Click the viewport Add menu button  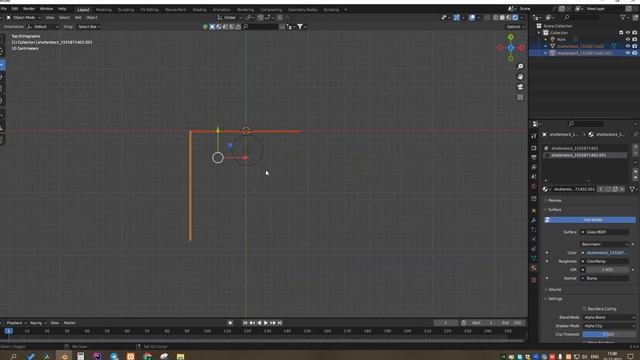point(78,18)
